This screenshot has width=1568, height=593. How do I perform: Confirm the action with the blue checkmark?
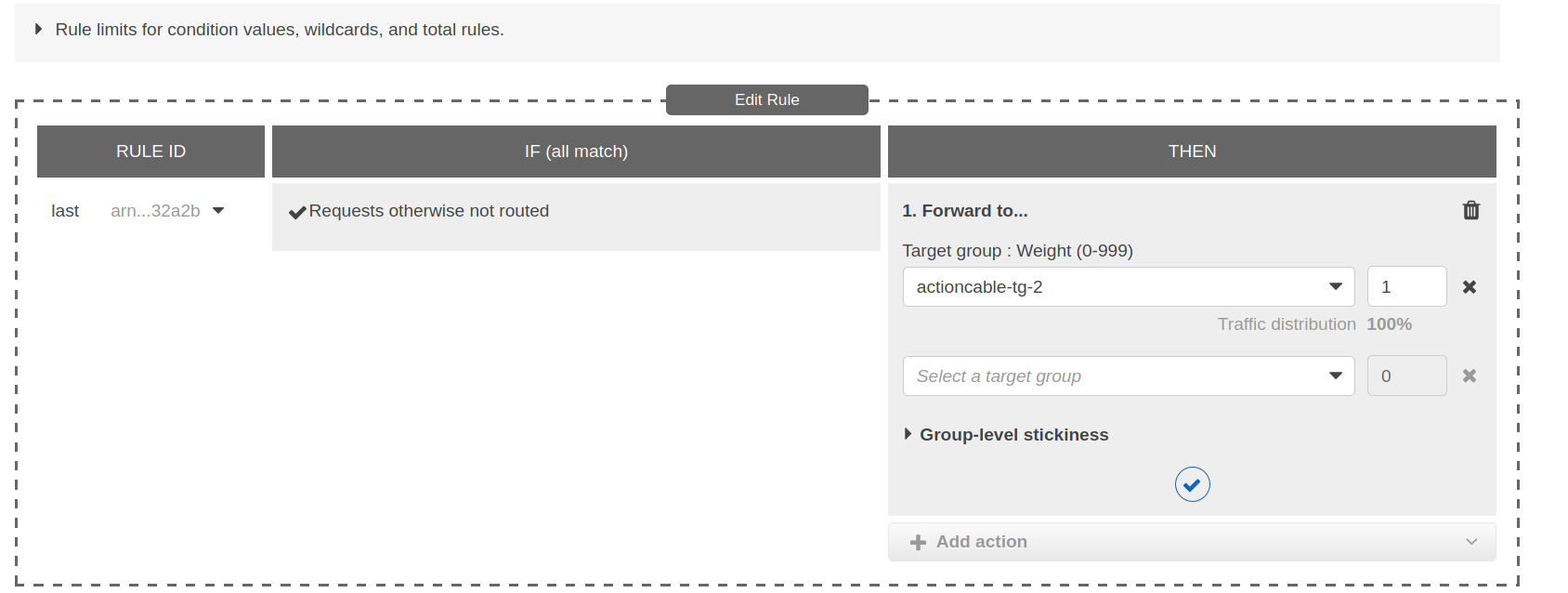(x=1192, y=484)
